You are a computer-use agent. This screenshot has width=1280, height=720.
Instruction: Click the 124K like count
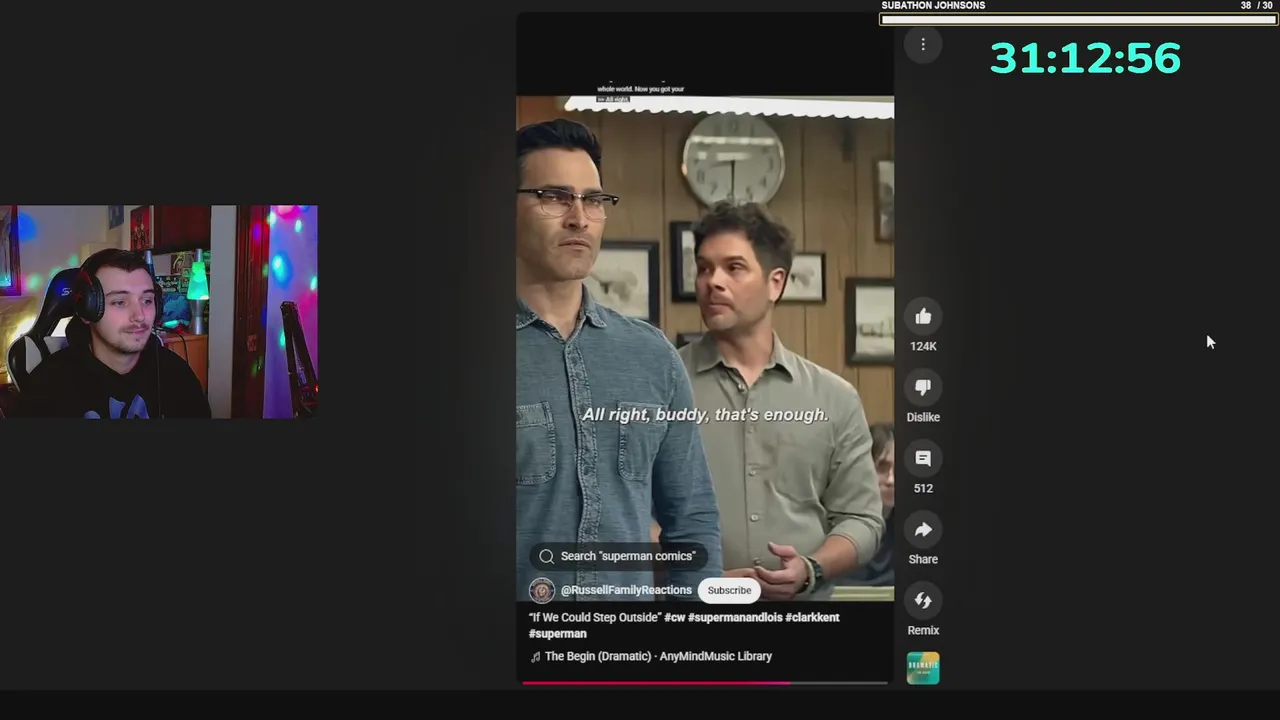click(923, 346)
